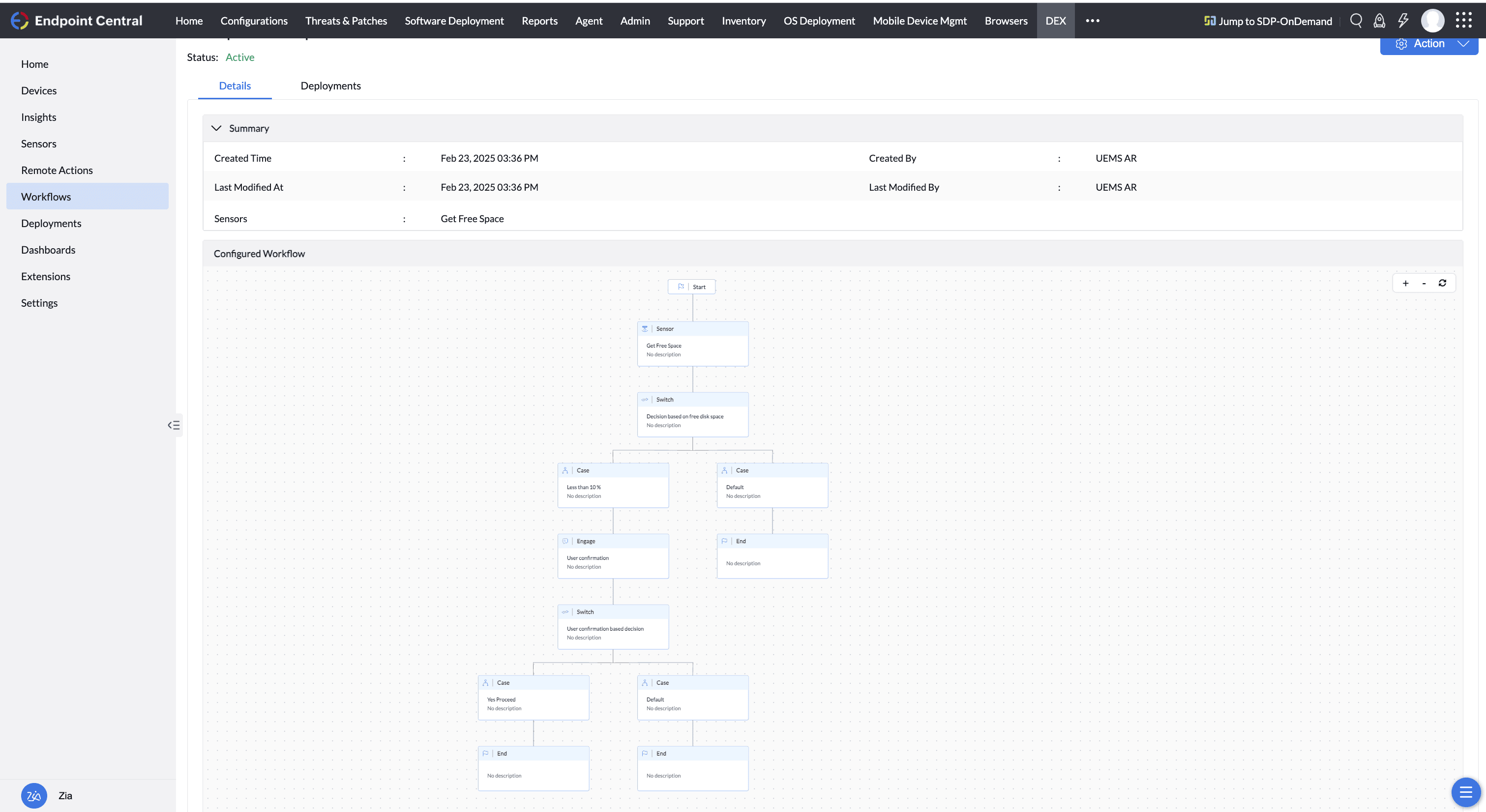This screenshot has height=812, width=1486.
Task: Open Threats & Patches menu
Action: click(346, 21)
